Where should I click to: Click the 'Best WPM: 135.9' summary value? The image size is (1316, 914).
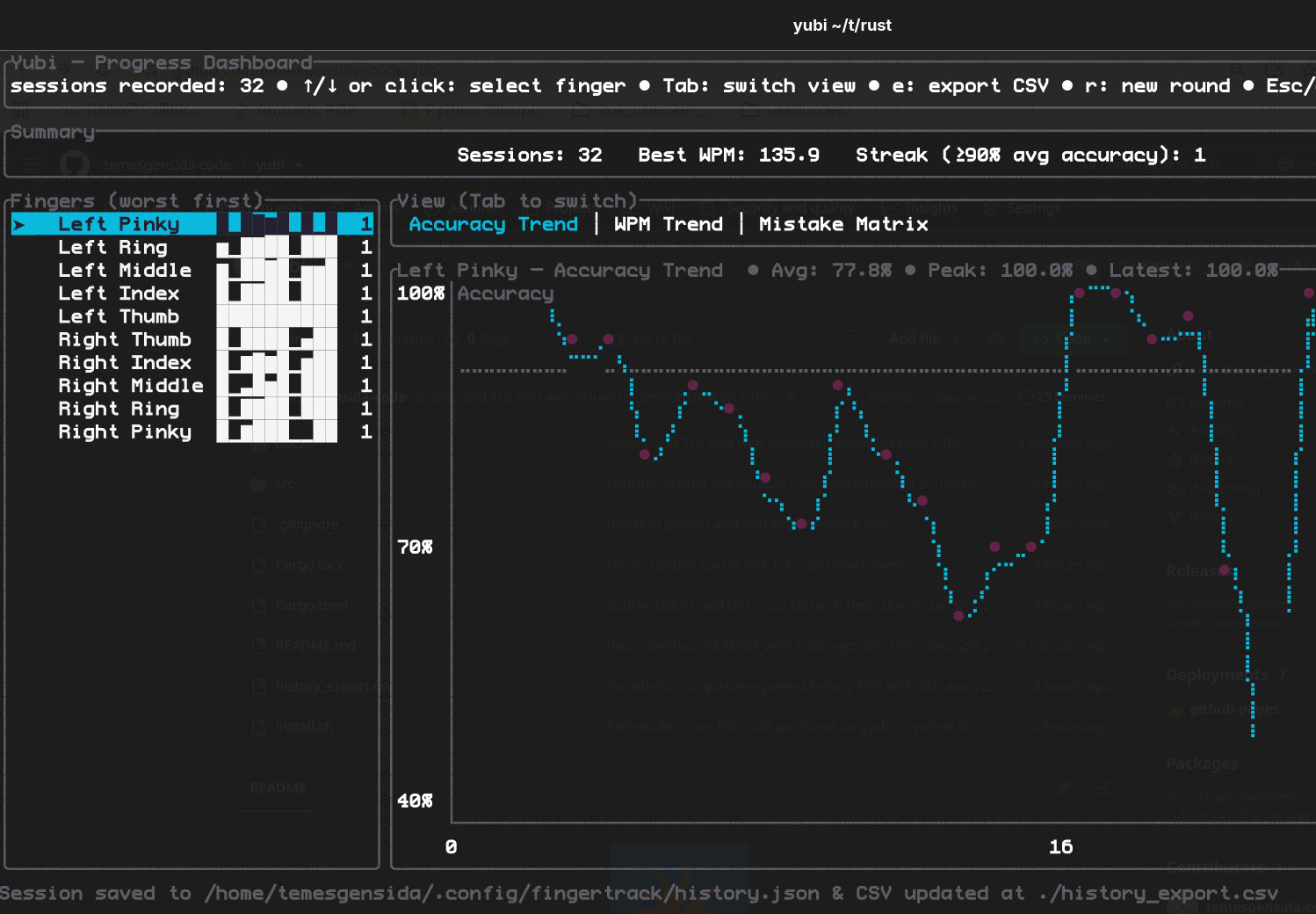pyautogui.click(x=728, y=155)
